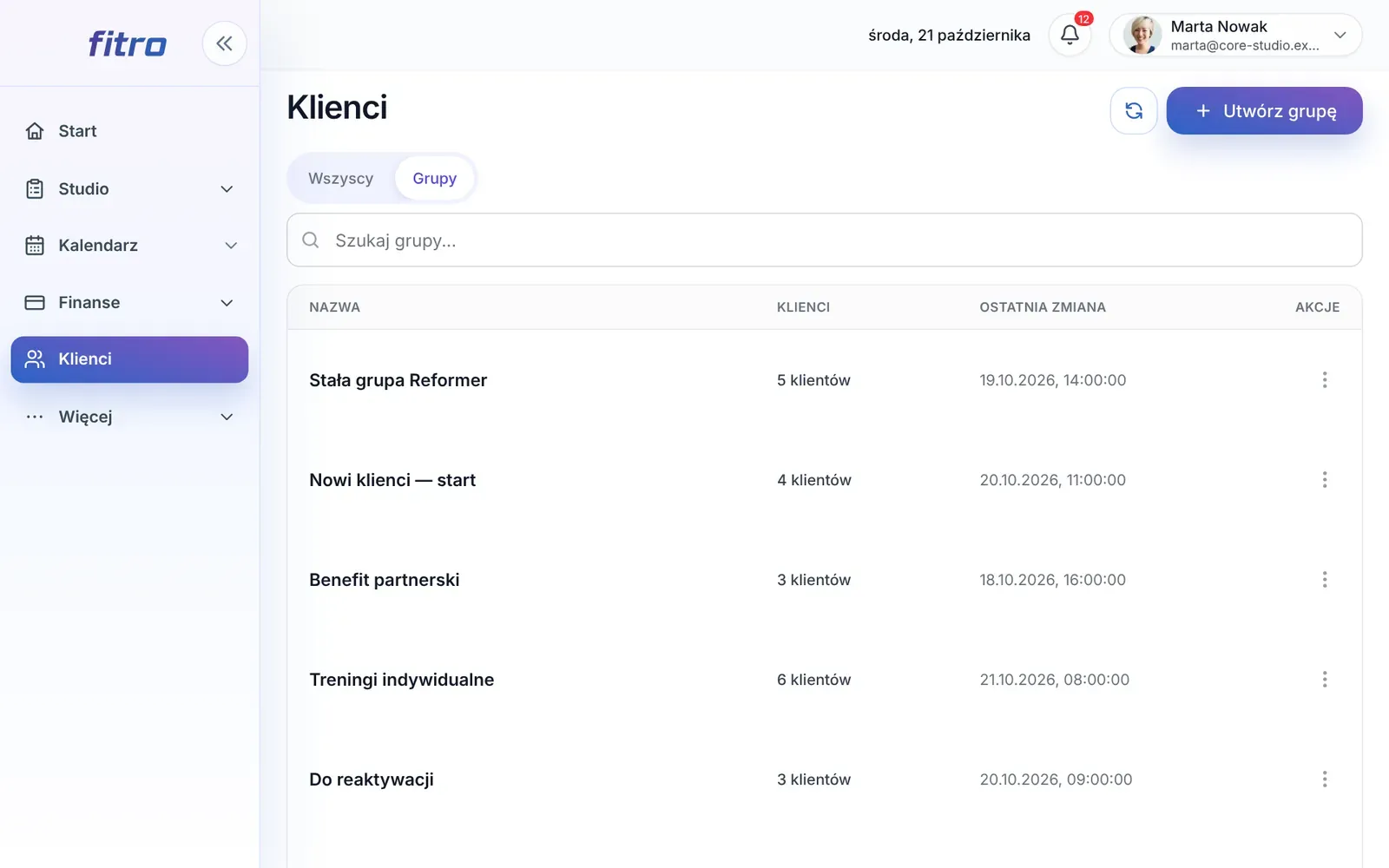Collapse the sidebar with double-chevron button
The width and height of the screenshot is (1389, 868).
coord(224,43)
